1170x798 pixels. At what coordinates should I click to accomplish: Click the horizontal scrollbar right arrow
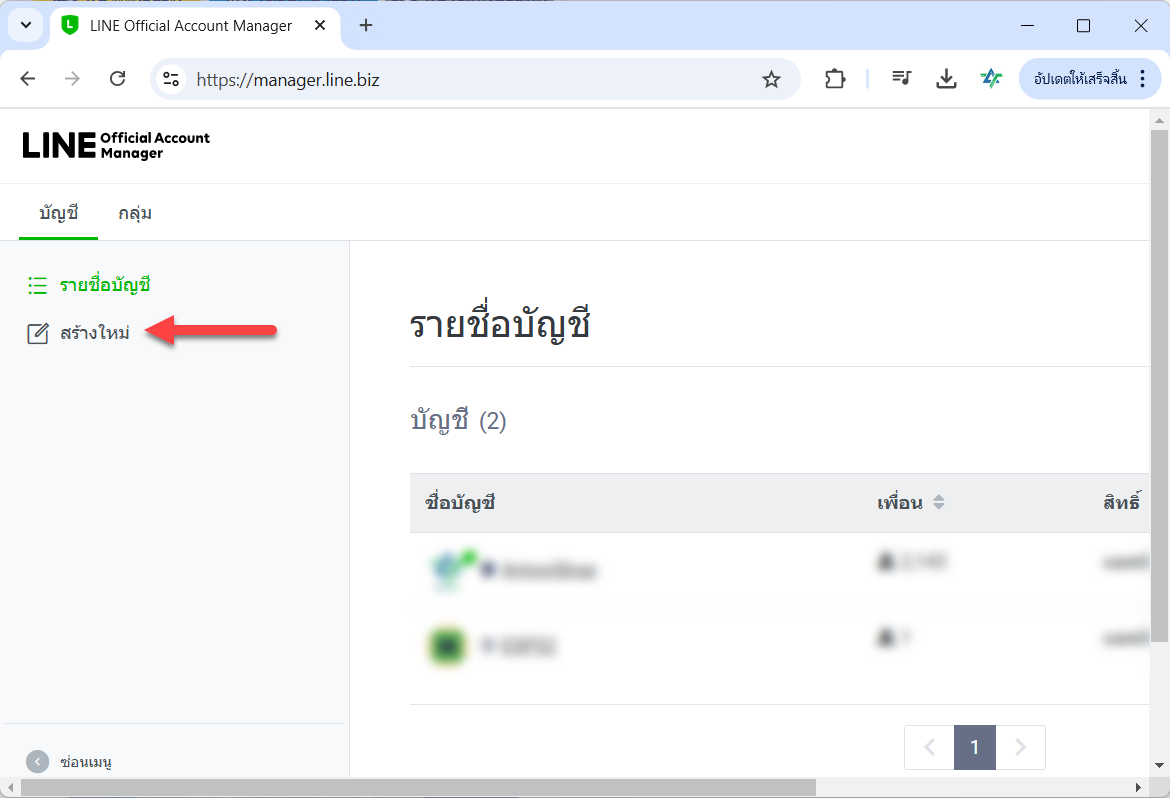point(1138,788)
